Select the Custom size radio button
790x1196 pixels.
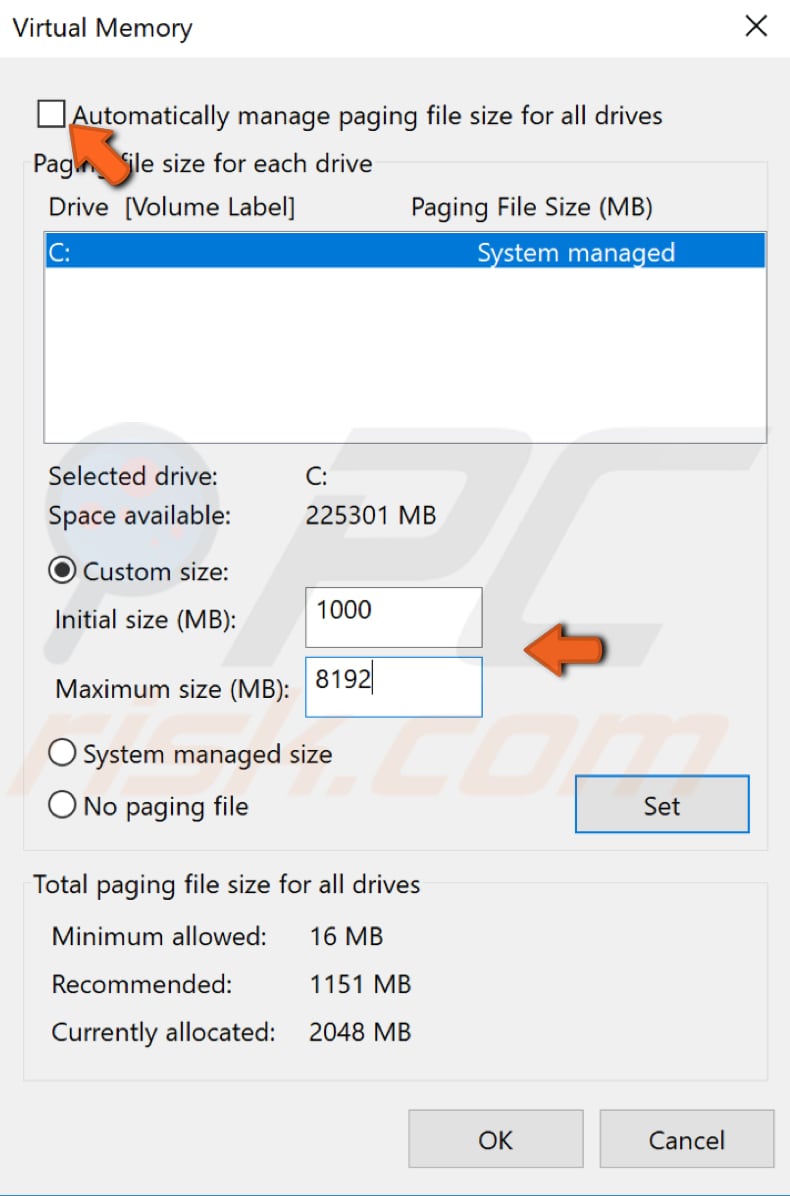pyautogui.click(x=61, y=570)
